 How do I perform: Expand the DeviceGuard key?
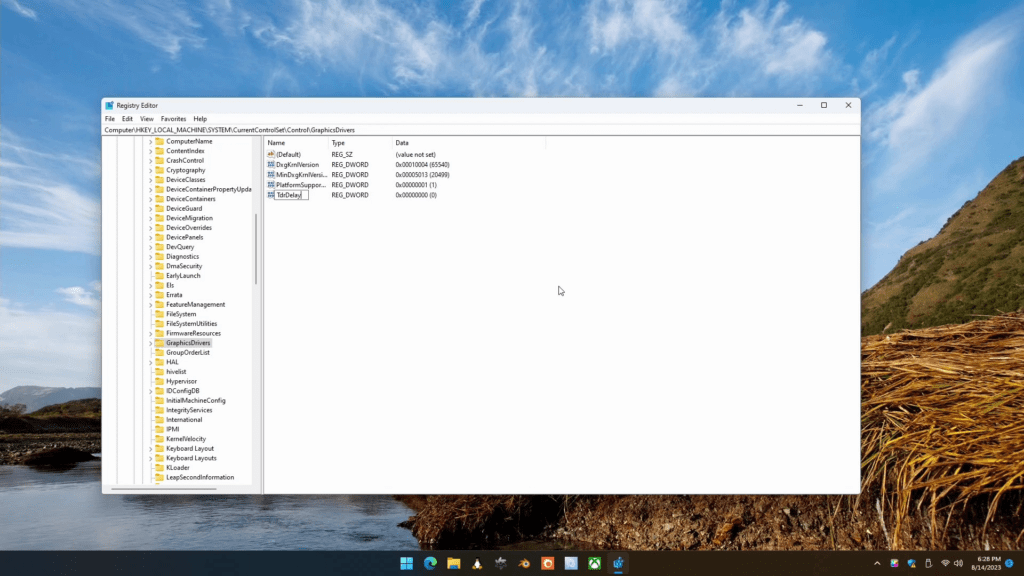pos(150,208)
